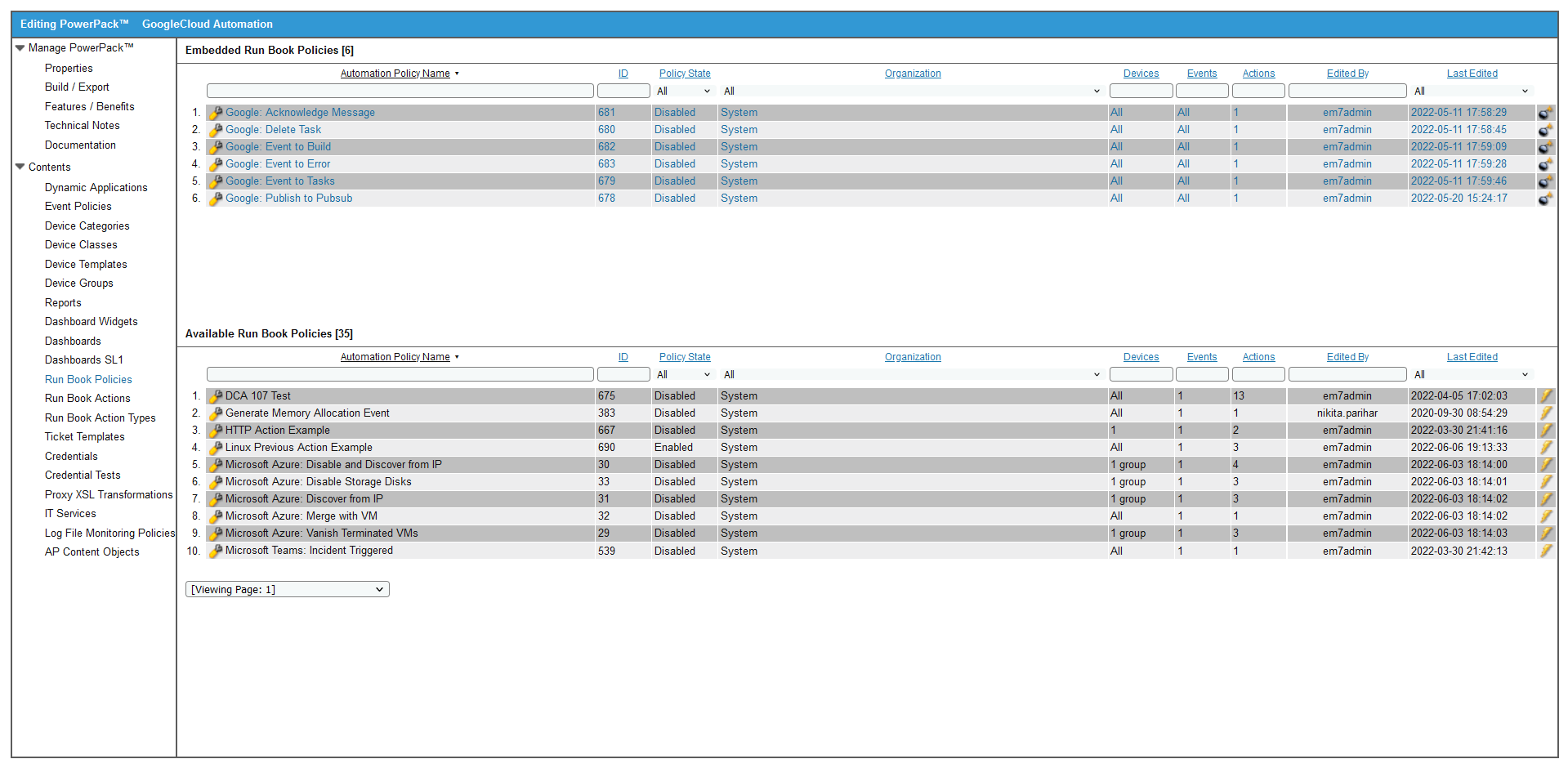Image resolution: width=1568 pixels, height=768 pixels.
Task: Open Organization filter dropdown in Available policies
Action: pos(912,375)
